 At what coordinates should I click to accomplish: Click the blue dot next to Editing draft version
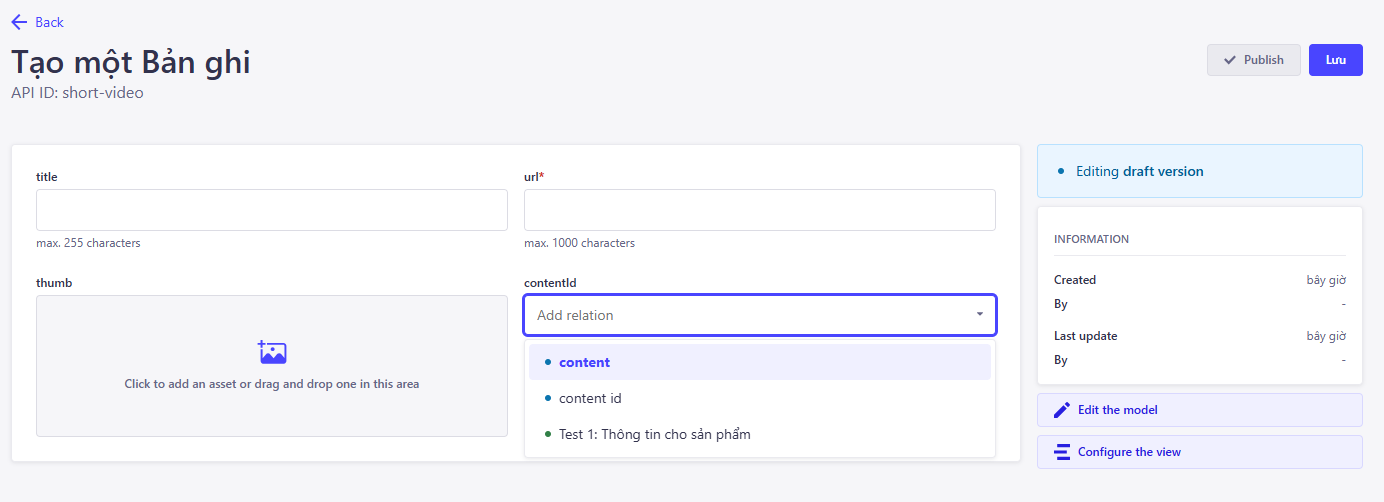1061,171
